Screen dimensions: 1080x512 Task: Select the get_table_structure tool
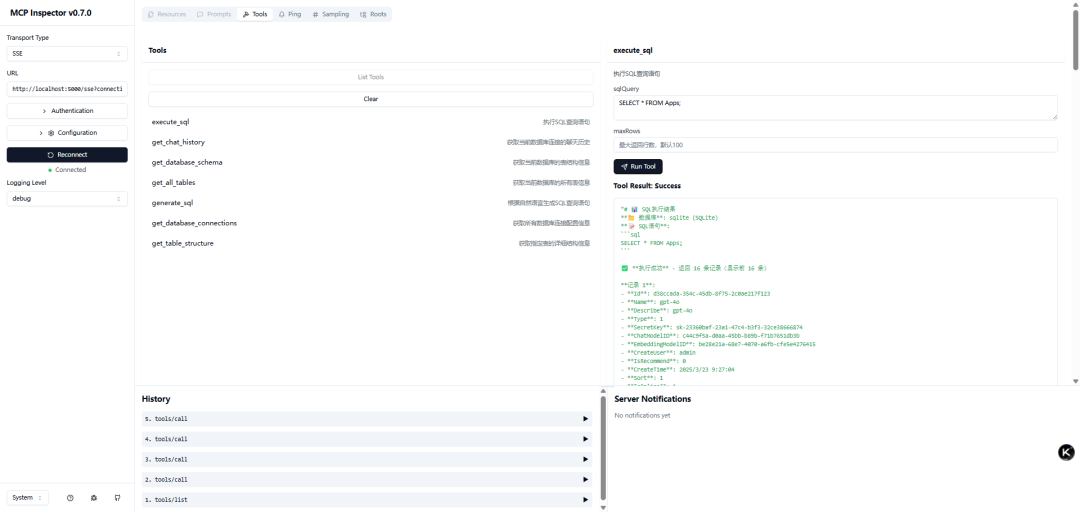click(x=371, y=243)
